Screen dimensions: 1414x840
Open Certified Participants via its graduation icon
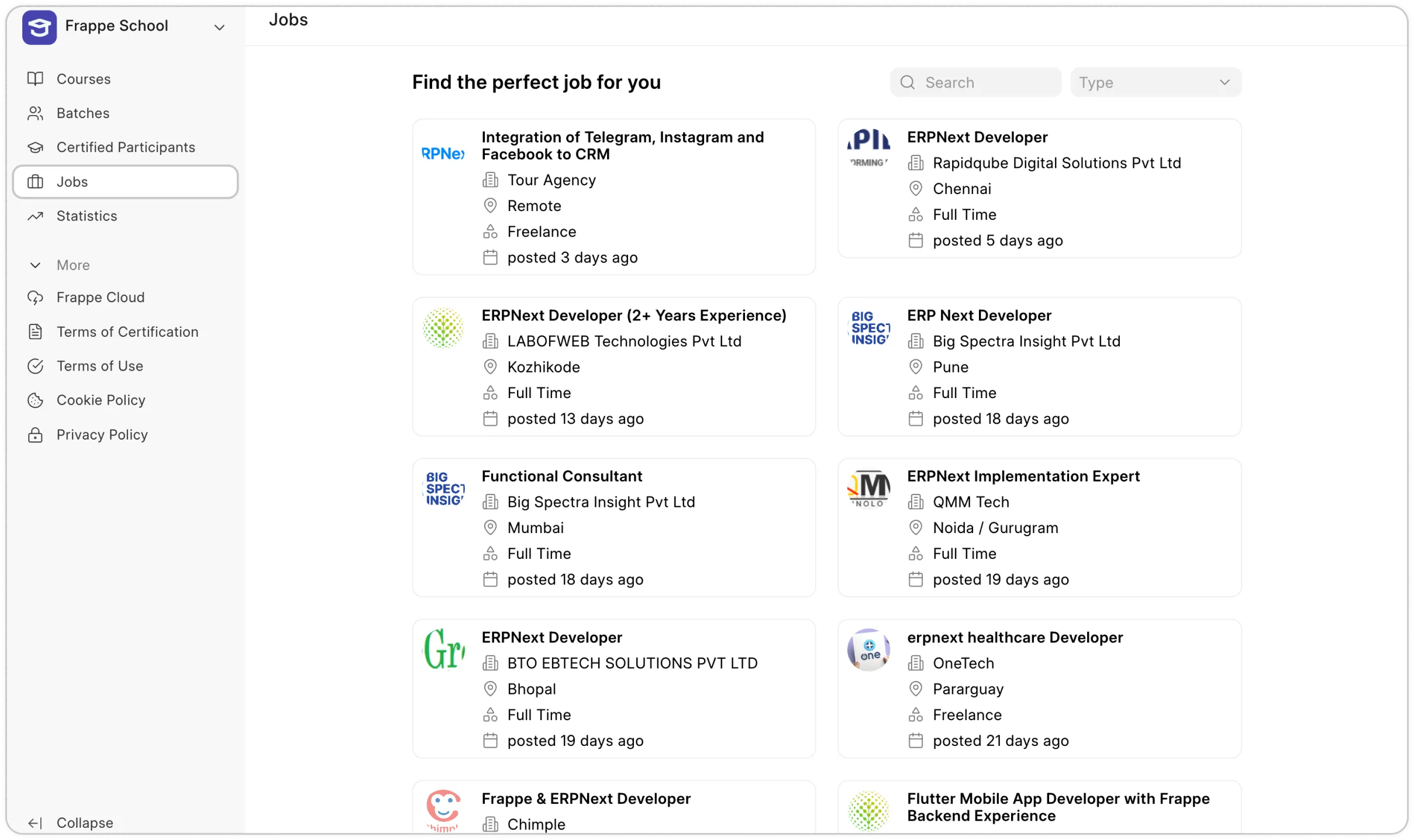(x=36, y=147)
